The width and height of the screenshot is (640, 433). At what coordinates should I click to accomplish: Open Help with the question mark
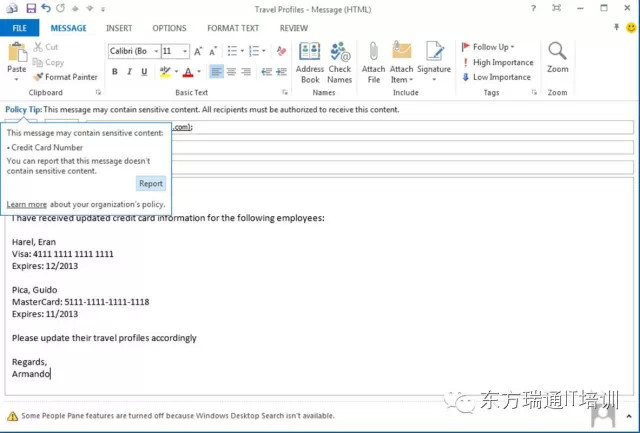pos(533,8)
